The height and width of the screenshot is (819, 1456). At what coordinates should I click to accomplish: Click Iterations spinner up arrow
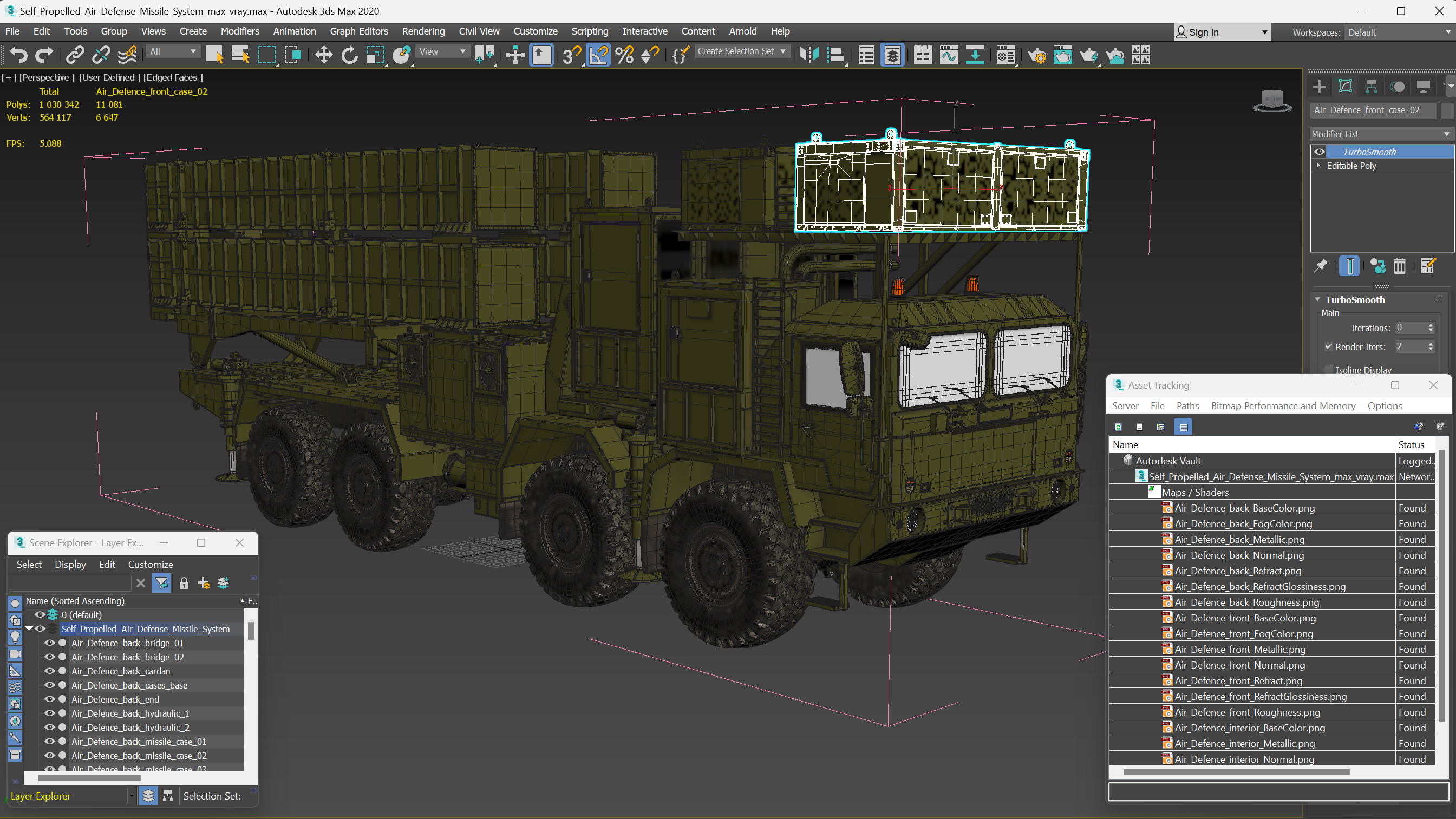click(1431, 325)
